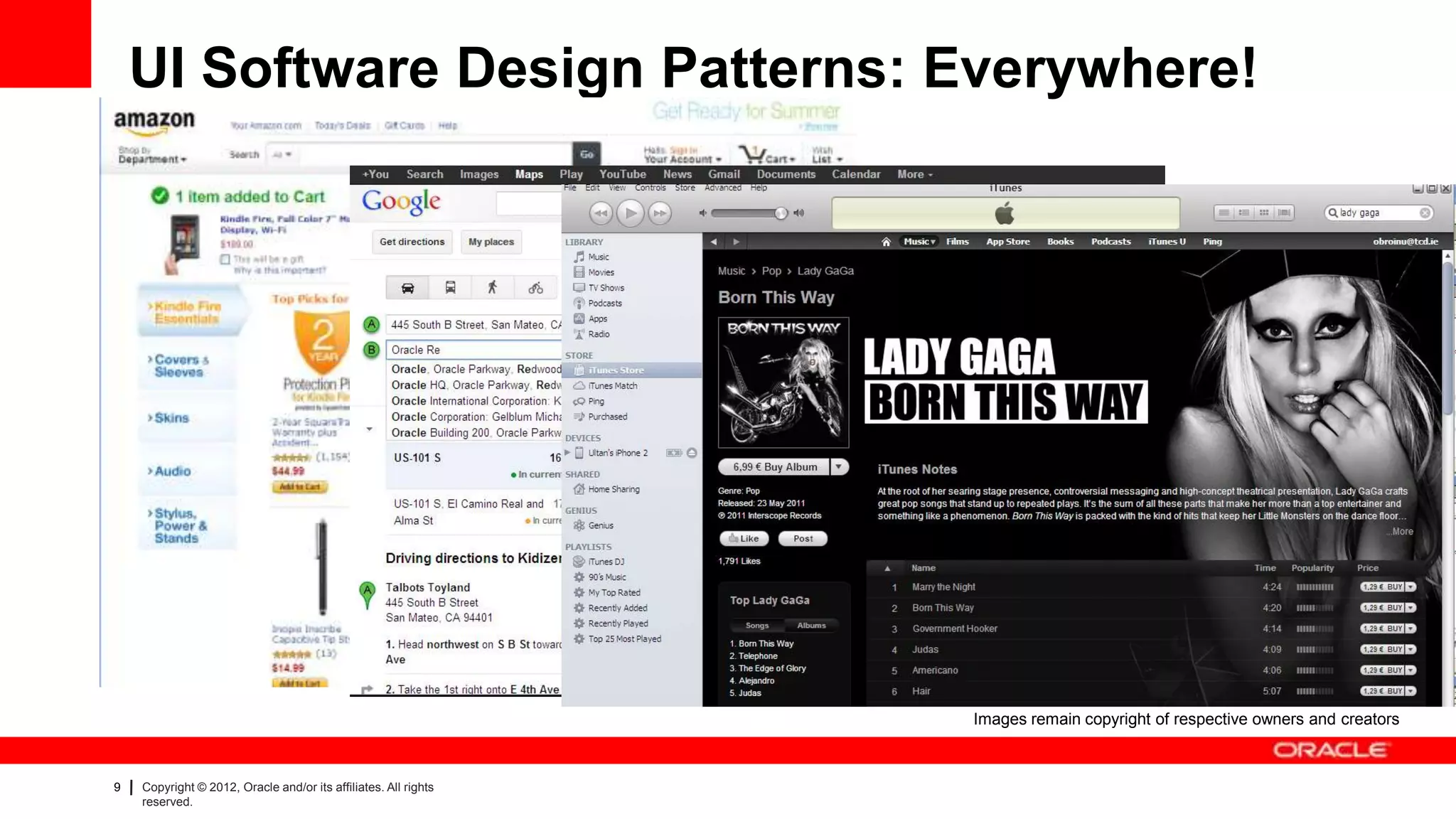Open the Buy Album dropdown arrow

[x=839, y=467]
